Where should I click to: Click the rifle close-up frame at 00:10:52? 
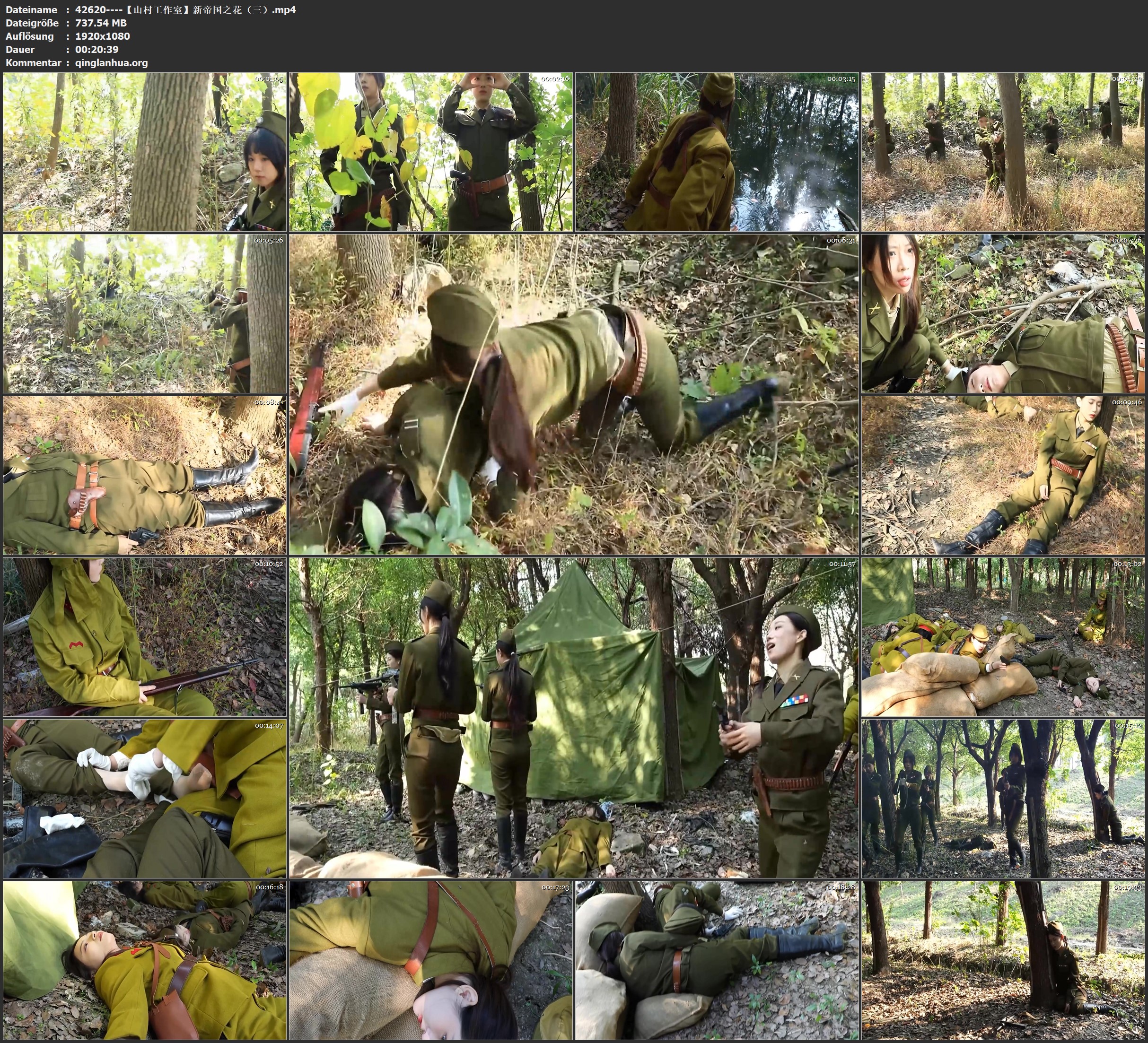tap(145, 637)
